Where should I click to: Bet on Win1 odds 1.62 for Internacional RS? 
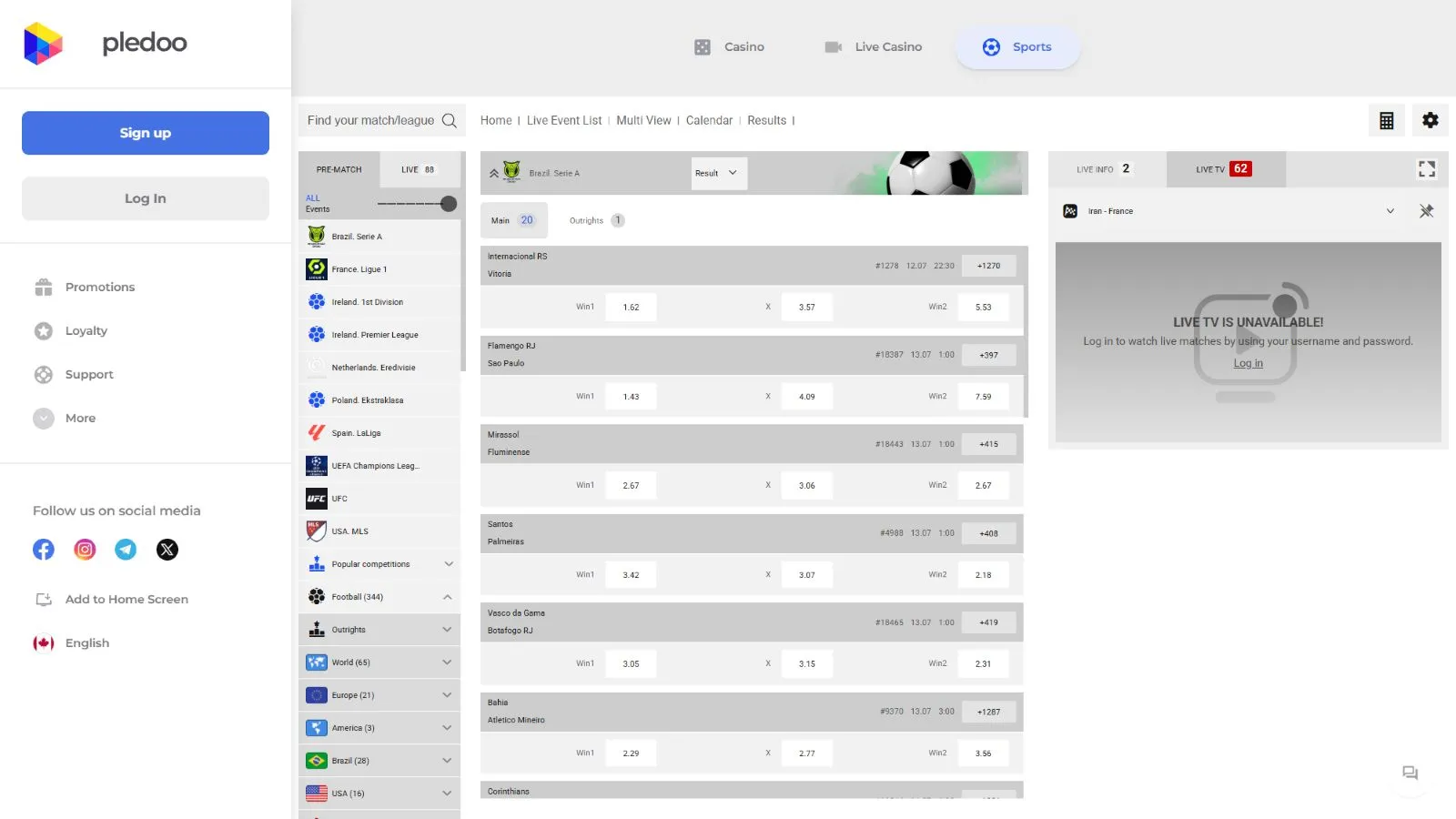631,308
